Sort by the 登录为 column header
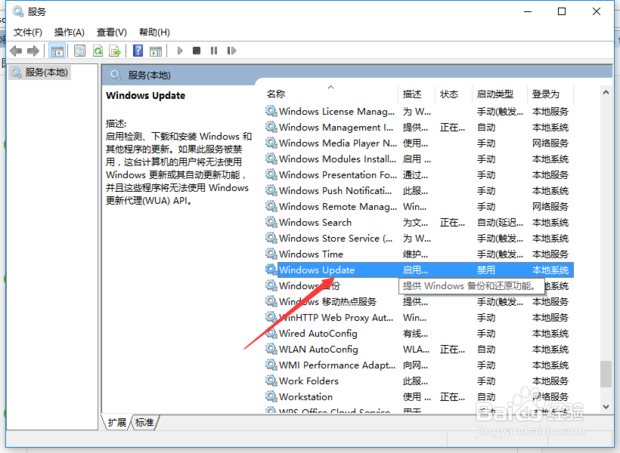This screenshot has height=453, width=620. tap(546, 94)
